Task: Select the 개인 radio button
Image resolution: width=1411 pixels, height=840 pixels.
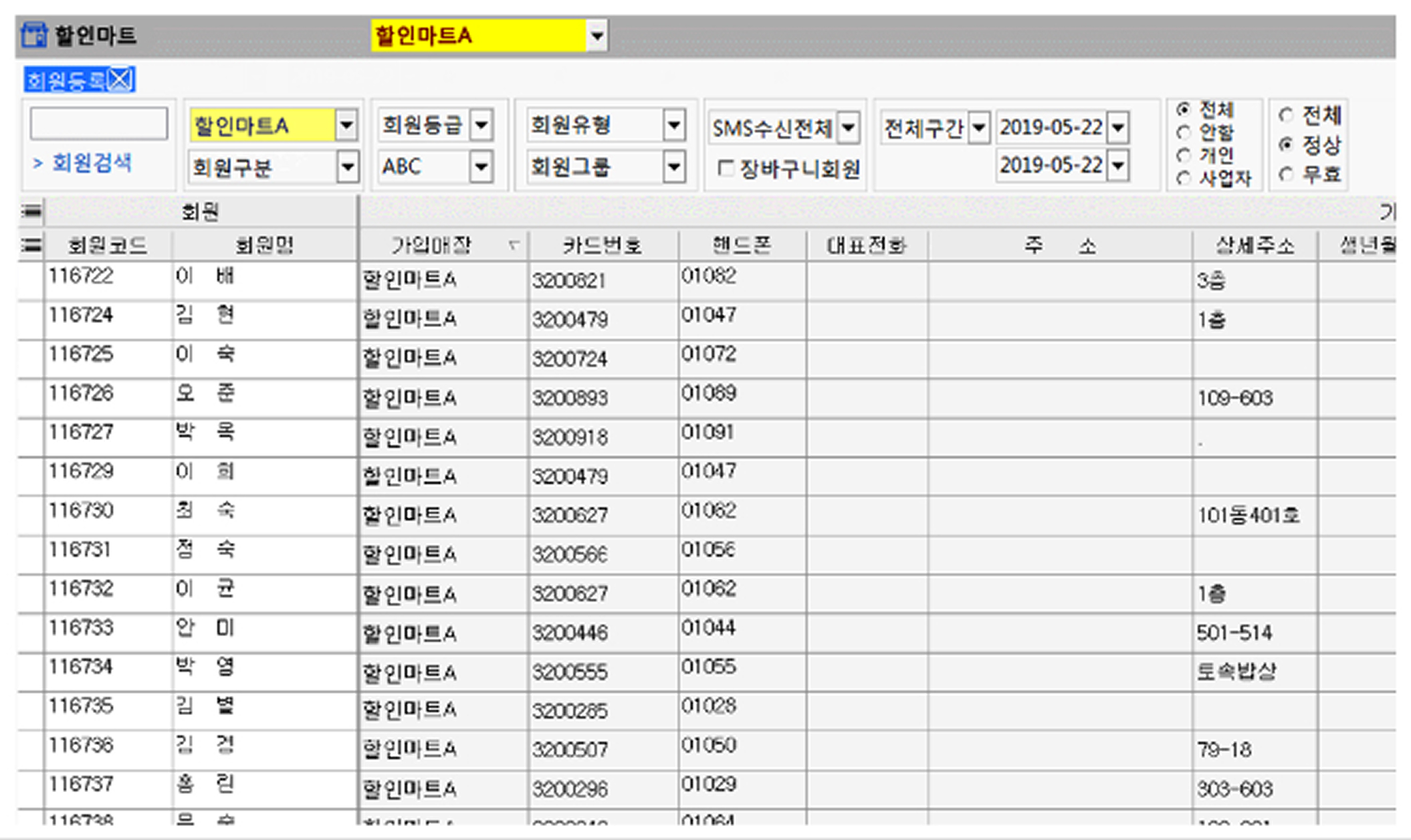Action: pyautogui.click(x=1184, y=155)
